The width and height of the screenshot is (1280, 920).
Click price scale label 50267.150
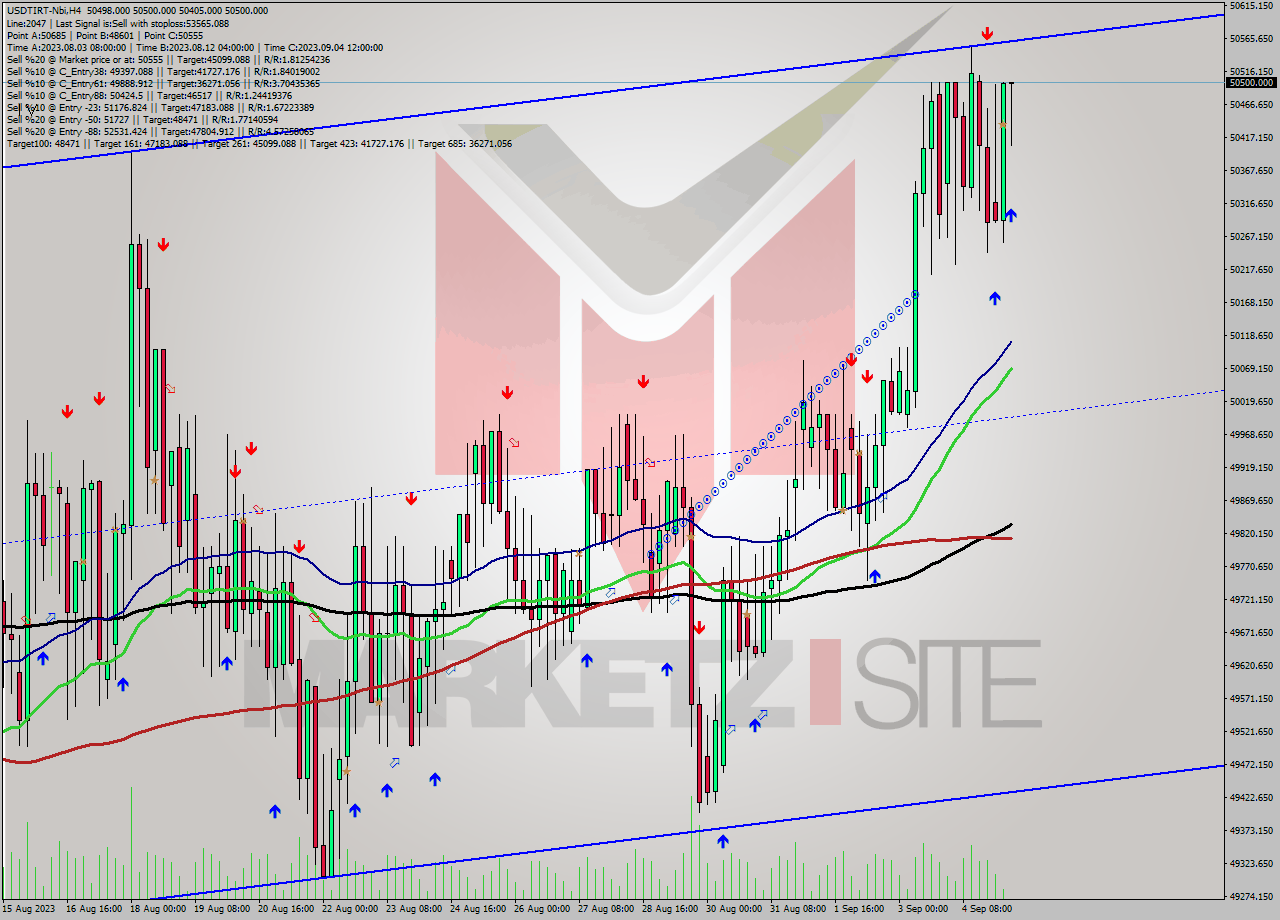[1251, 236]
